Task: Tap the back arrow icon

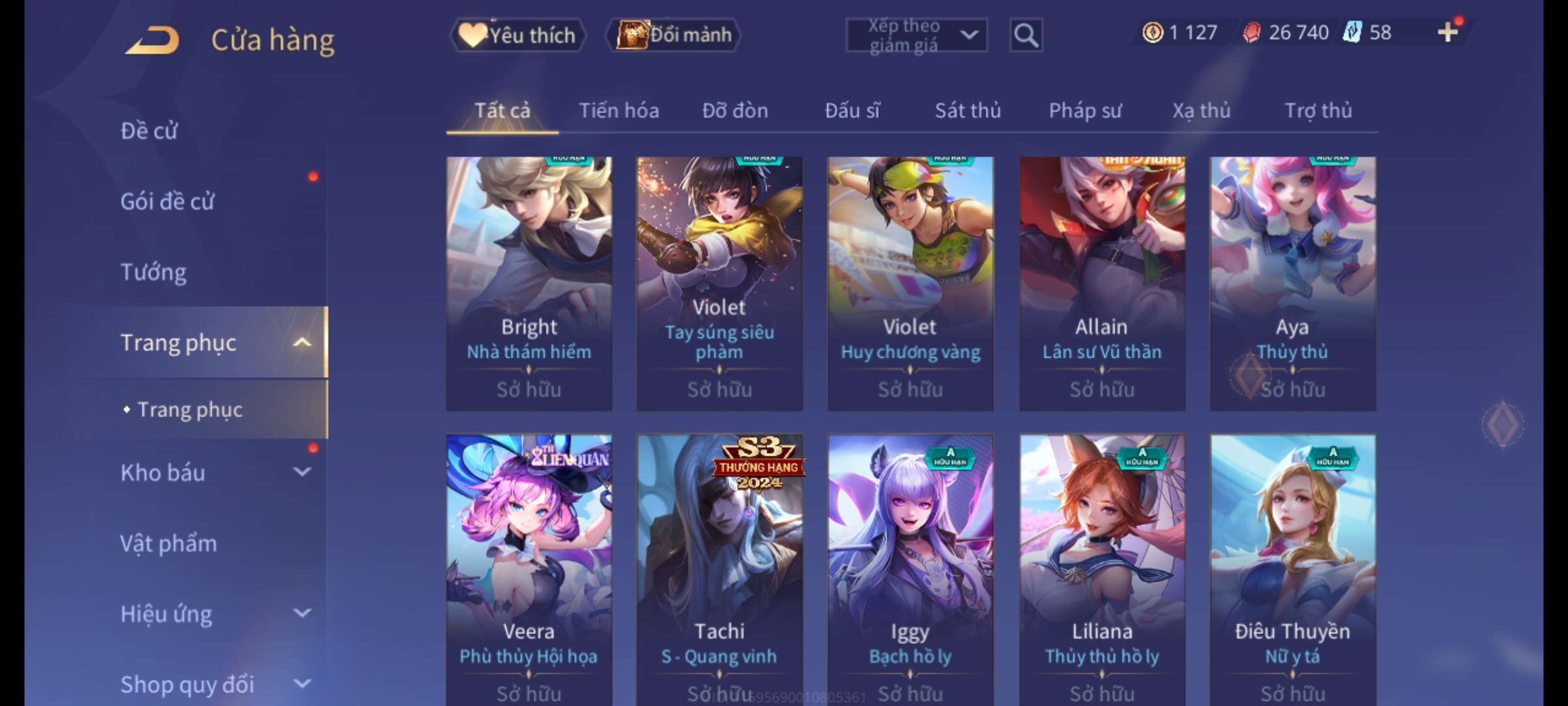Action: click(153, 40)
